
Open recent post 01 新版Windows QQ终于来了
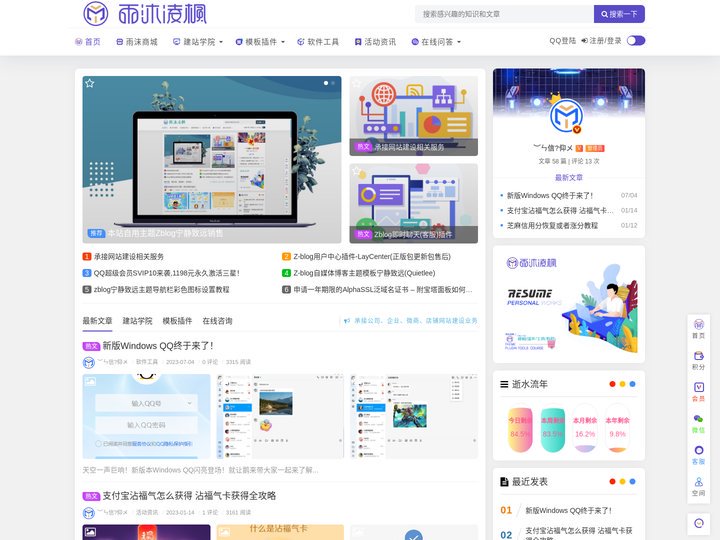(x=568, y=511)
